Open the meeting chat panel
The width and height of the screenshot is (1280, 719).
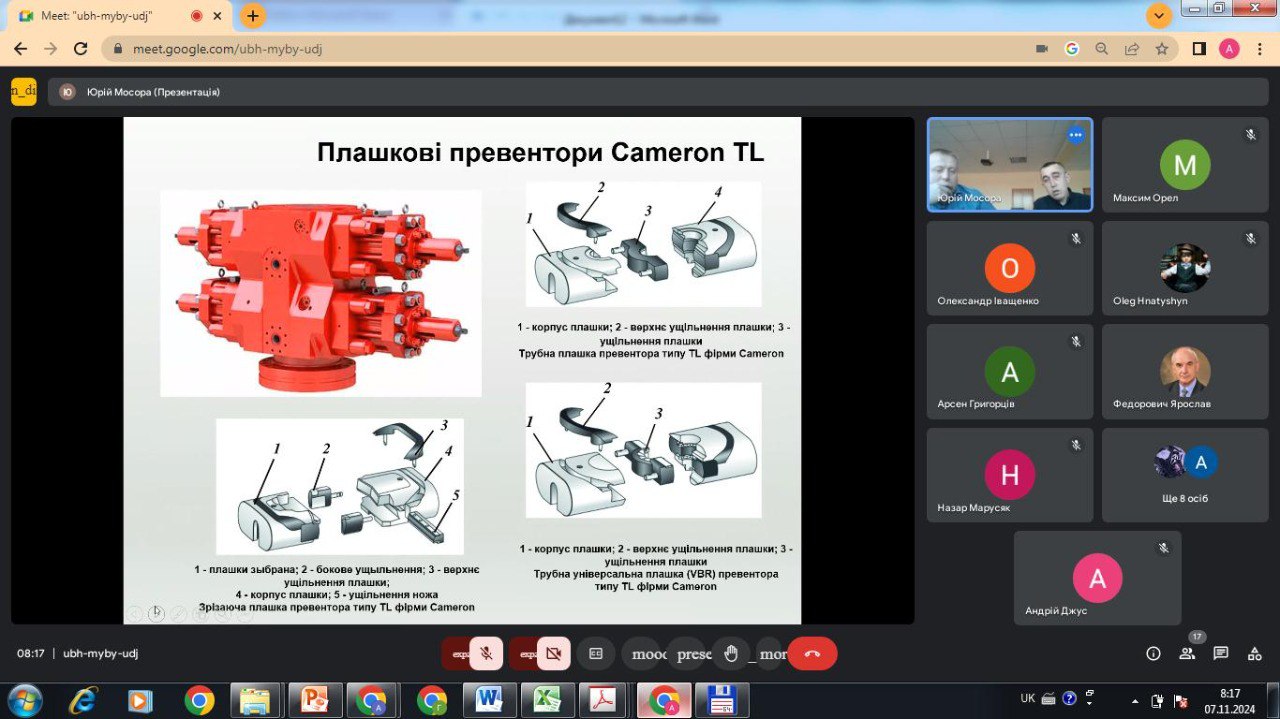click(1220, 653)
